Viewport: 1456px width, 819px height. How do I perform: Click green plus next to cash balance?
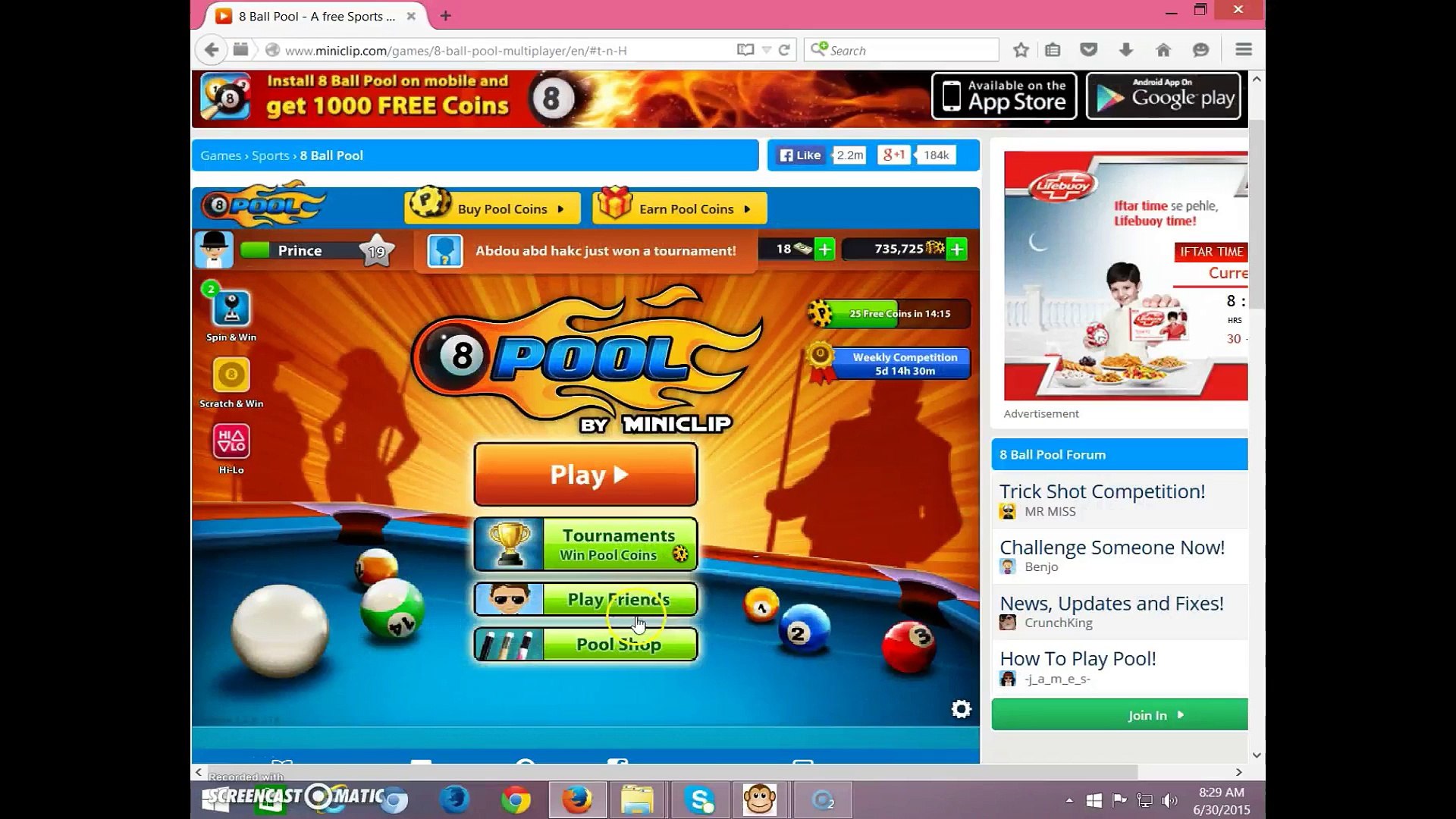(824, 249)
